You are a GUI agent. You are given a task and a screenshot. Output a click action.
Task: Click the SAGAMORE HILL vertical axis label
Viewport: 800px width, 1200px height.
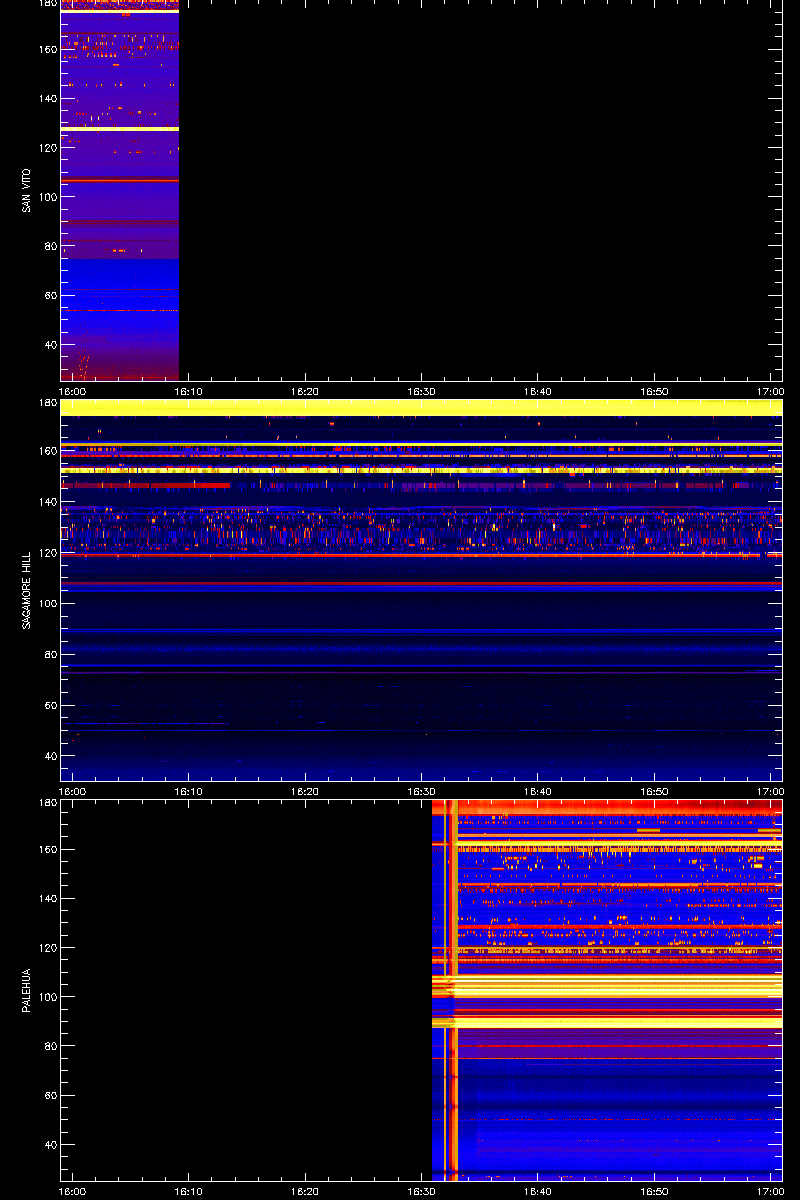[26, 590]
